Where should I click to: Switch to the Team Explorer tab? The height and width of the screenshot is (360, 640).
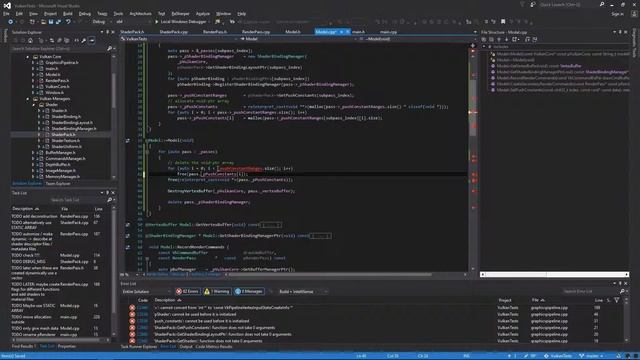click(x=58, y=184)
